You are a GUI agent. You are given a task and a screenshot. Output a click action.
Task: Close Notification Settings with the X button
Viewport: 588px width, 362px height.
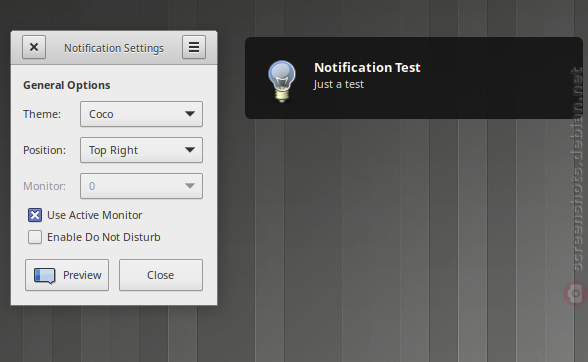click(34, 47)
